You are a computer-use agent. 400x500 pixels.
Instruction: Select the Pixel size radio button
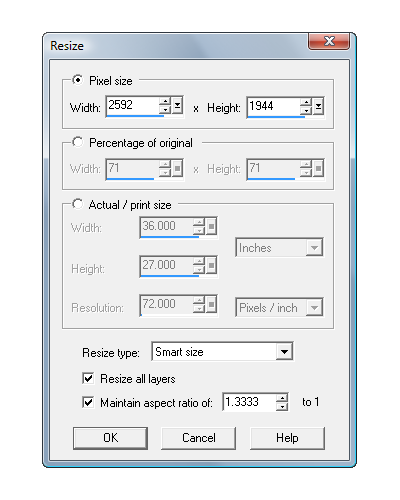(78, 80)
